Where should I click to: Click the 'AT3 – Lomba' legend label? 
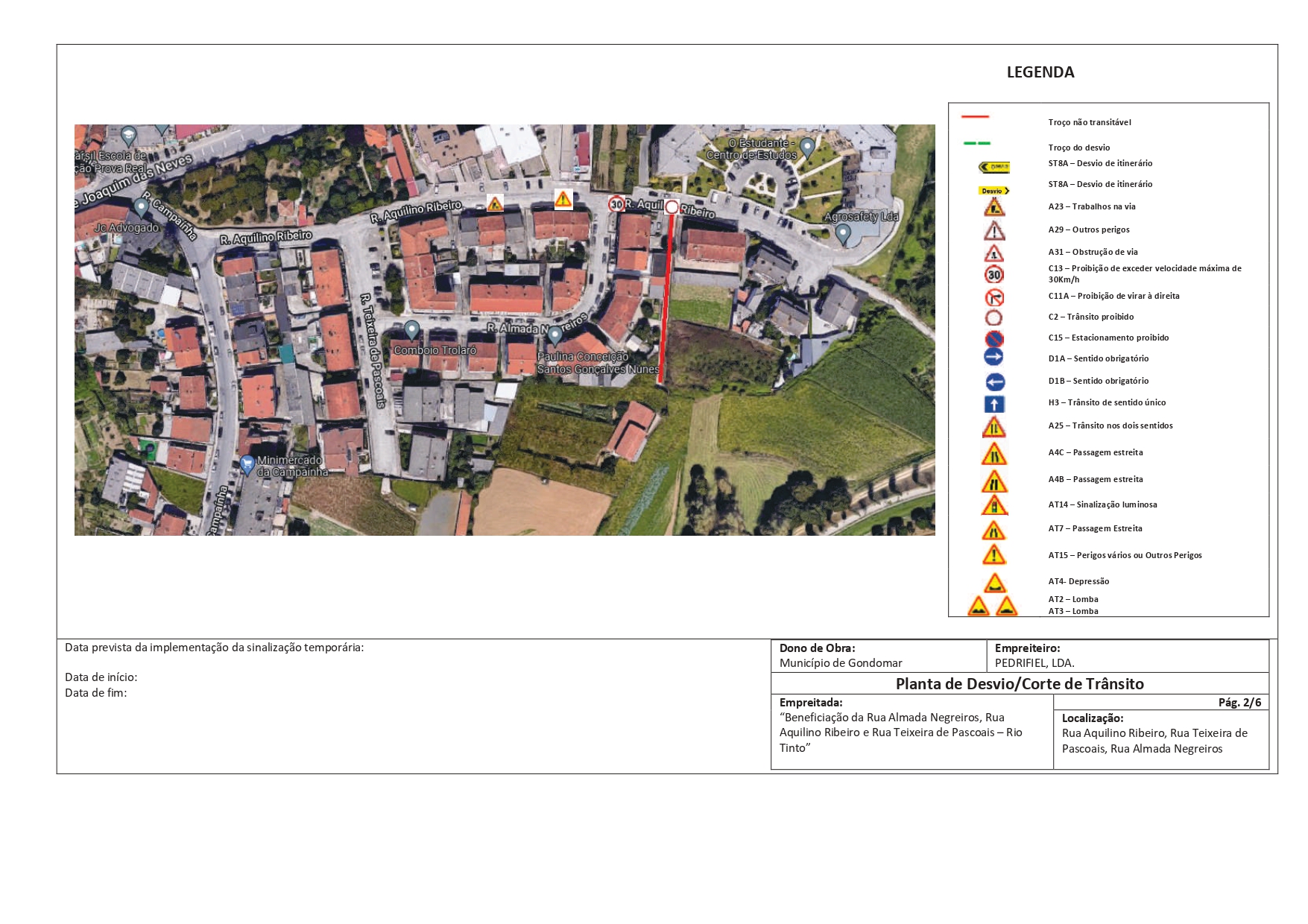(1073, 611)
